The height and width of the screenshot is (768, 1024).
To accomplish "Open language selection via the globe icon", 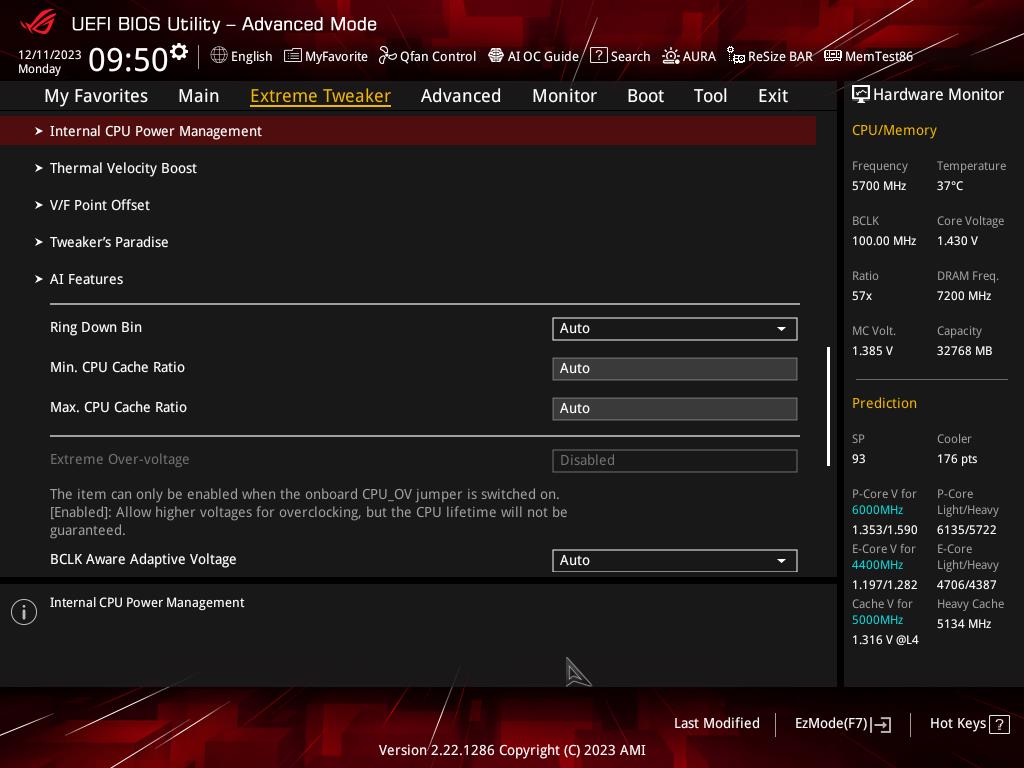I will [x=219, y=56].
